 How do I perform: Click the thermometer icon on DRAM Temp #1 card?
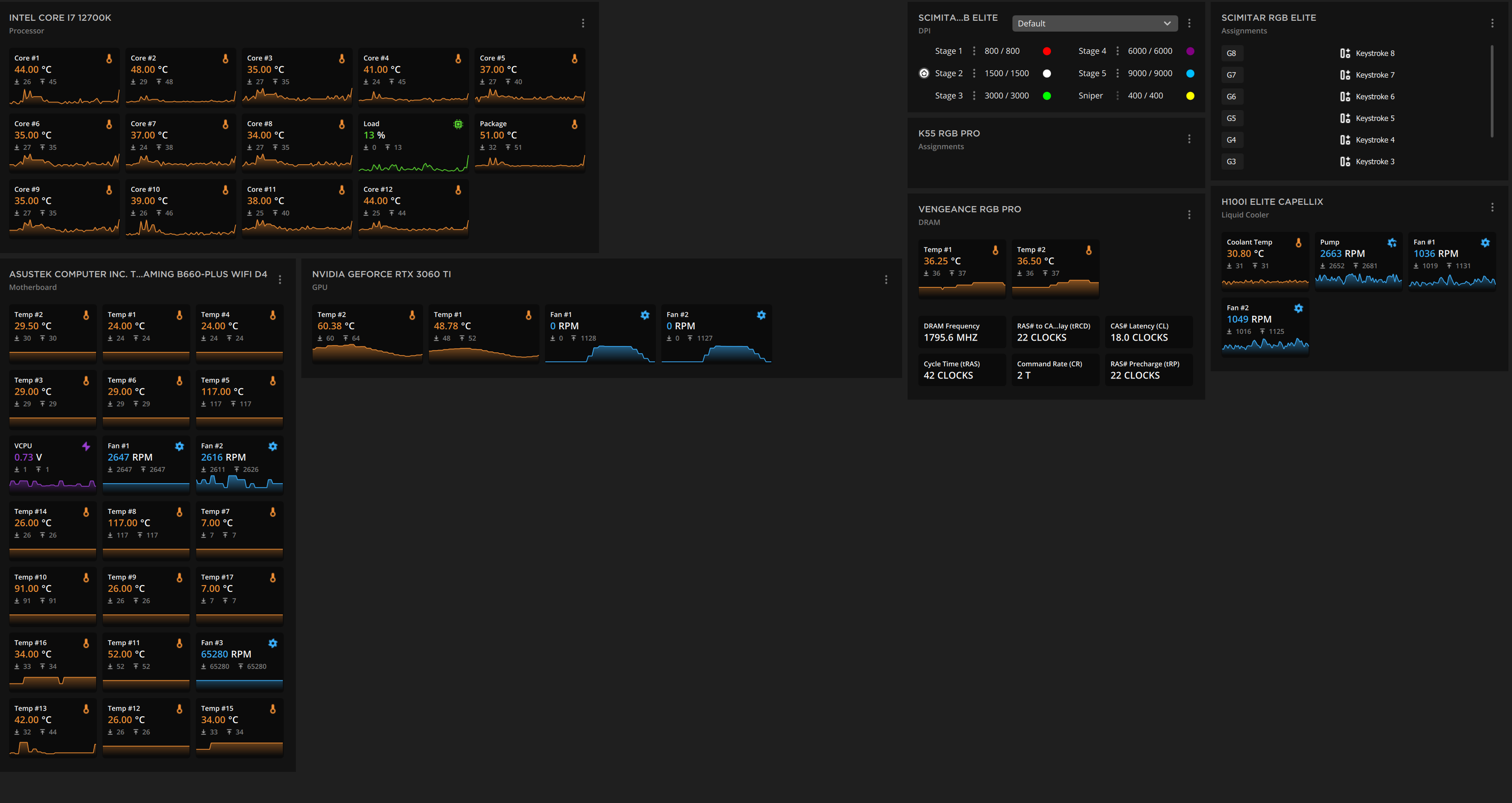click(x=996, y=251)
